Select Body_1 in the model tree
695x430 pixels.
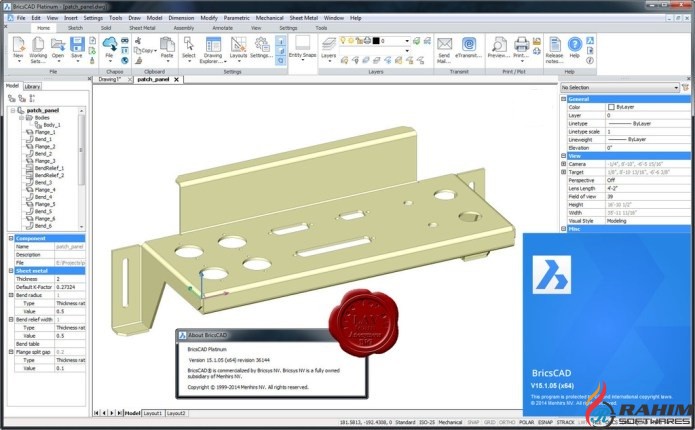coord(51,125)
